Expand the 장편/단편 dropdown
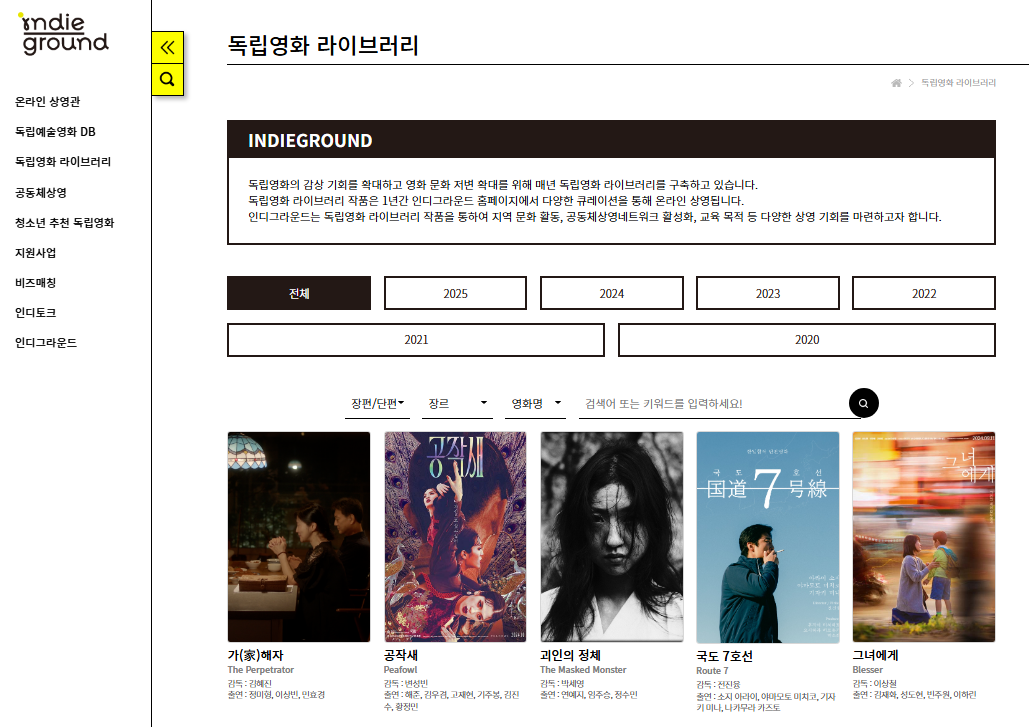This screenshot has height=727, width=1029. [377, 404]
